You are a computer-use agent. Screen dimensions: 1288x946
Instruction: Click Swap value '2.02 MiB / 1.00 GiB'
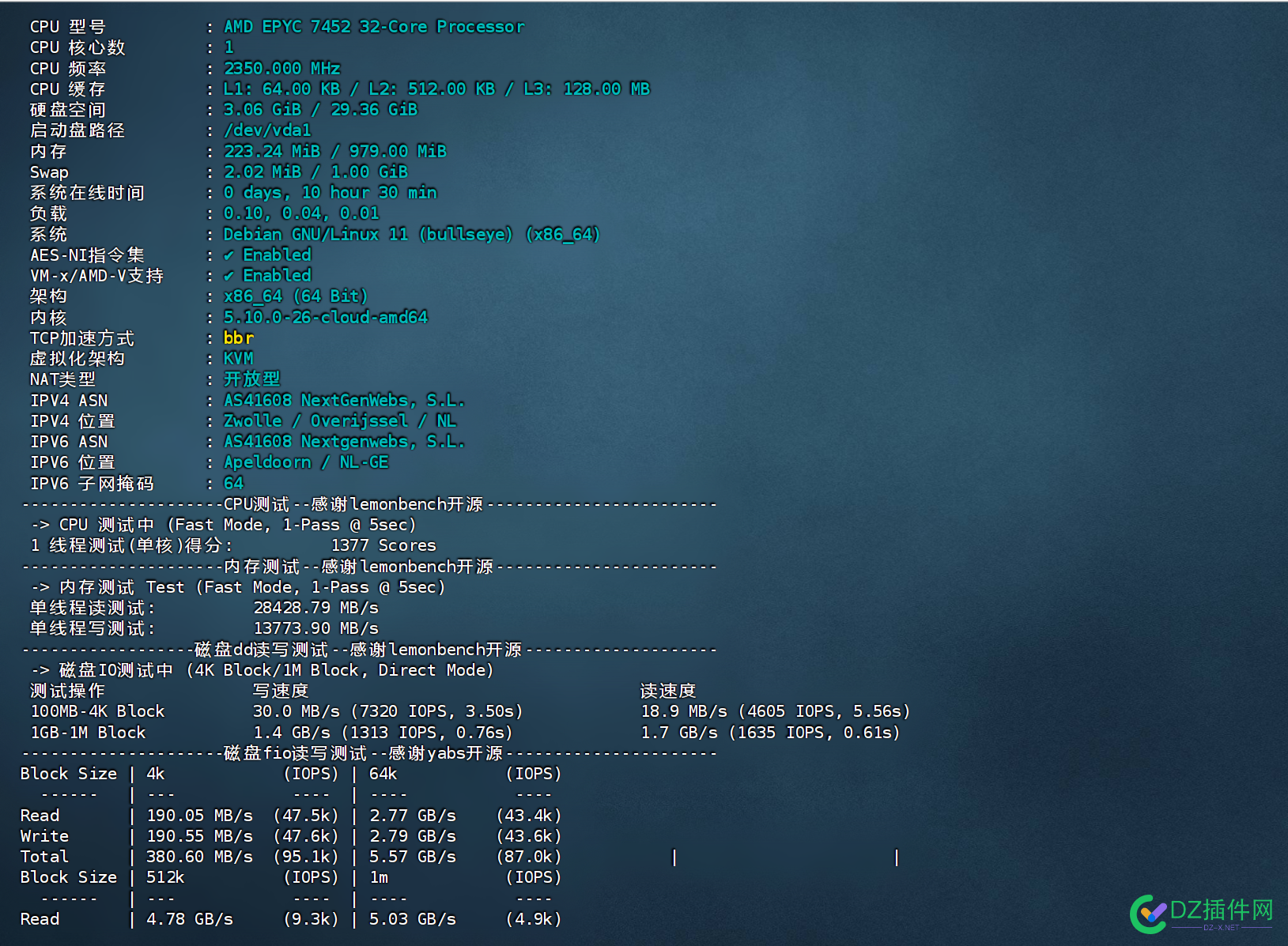[x=315, y=171]
